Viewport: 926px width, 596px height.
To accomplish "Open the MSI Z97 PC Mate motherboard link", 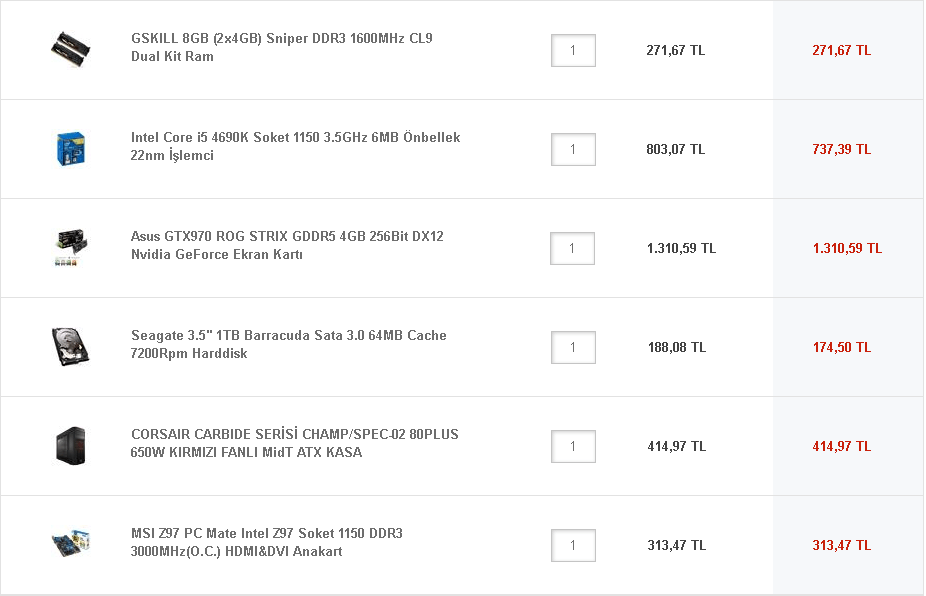I will 267,542.
